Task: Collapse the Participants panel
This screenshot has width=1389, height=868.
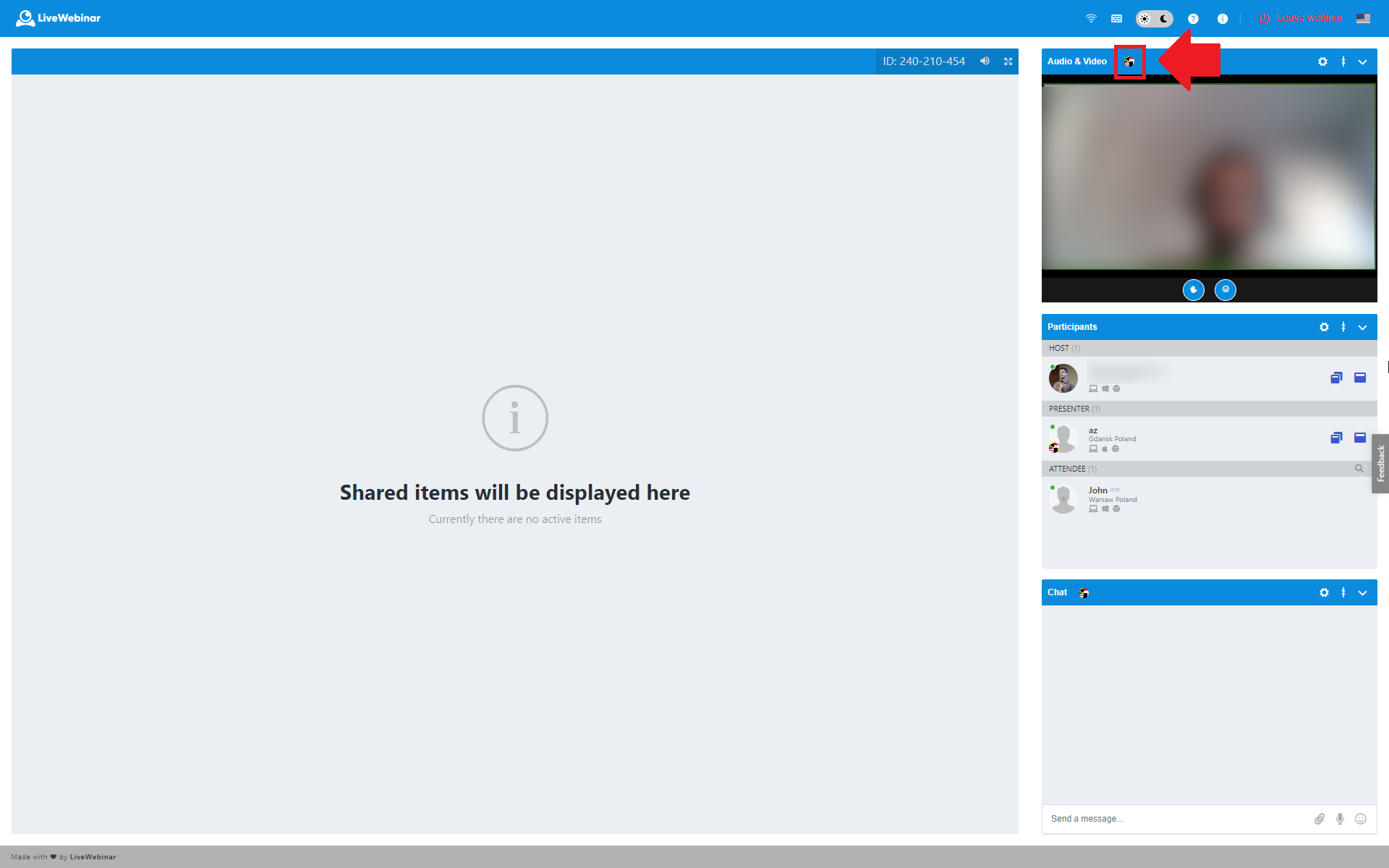Action: [x=1363, y=327]
